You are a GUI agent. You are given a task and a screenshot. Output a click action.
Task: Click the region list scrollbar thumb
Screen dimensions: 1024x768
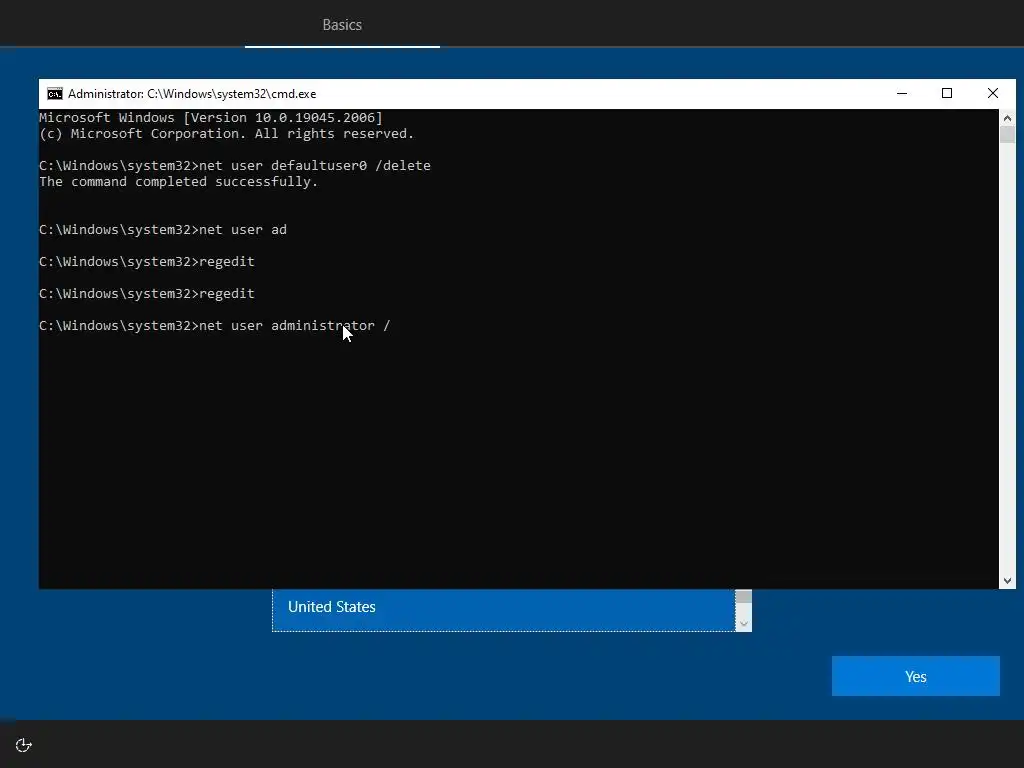pos(743,596)
